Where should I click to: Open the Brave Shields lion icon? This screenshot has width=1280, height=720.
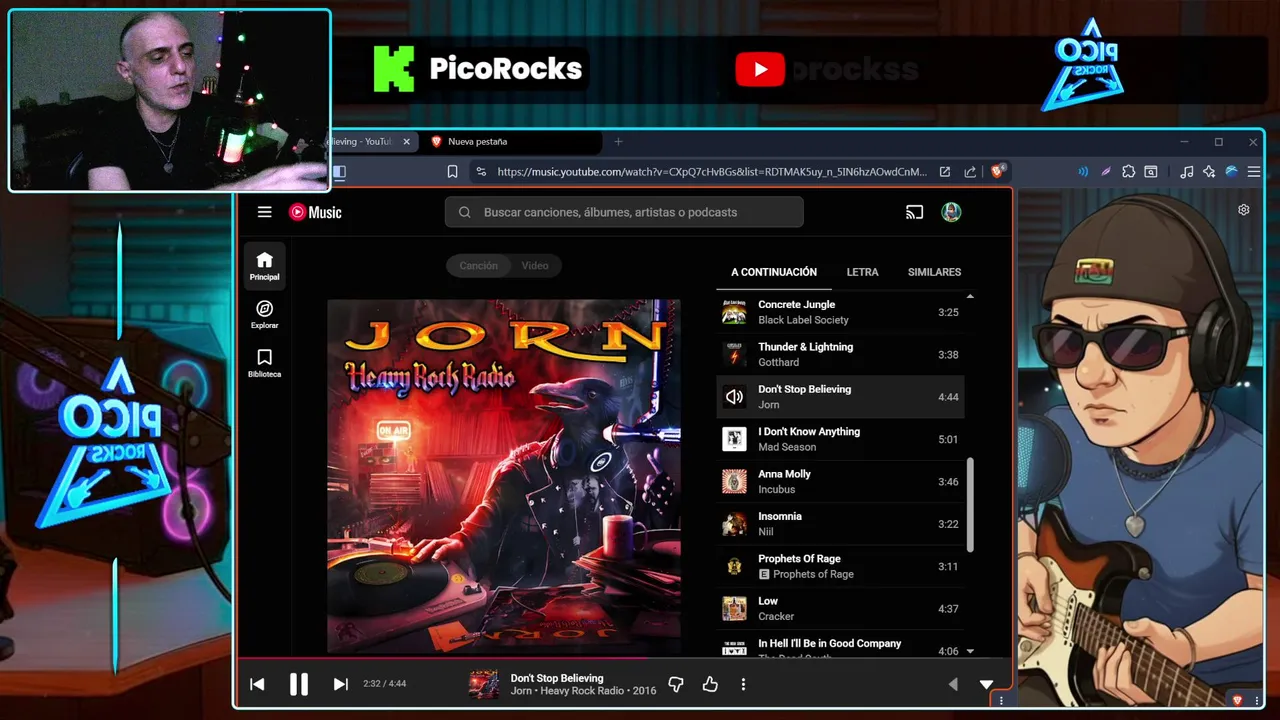(997, 171)
